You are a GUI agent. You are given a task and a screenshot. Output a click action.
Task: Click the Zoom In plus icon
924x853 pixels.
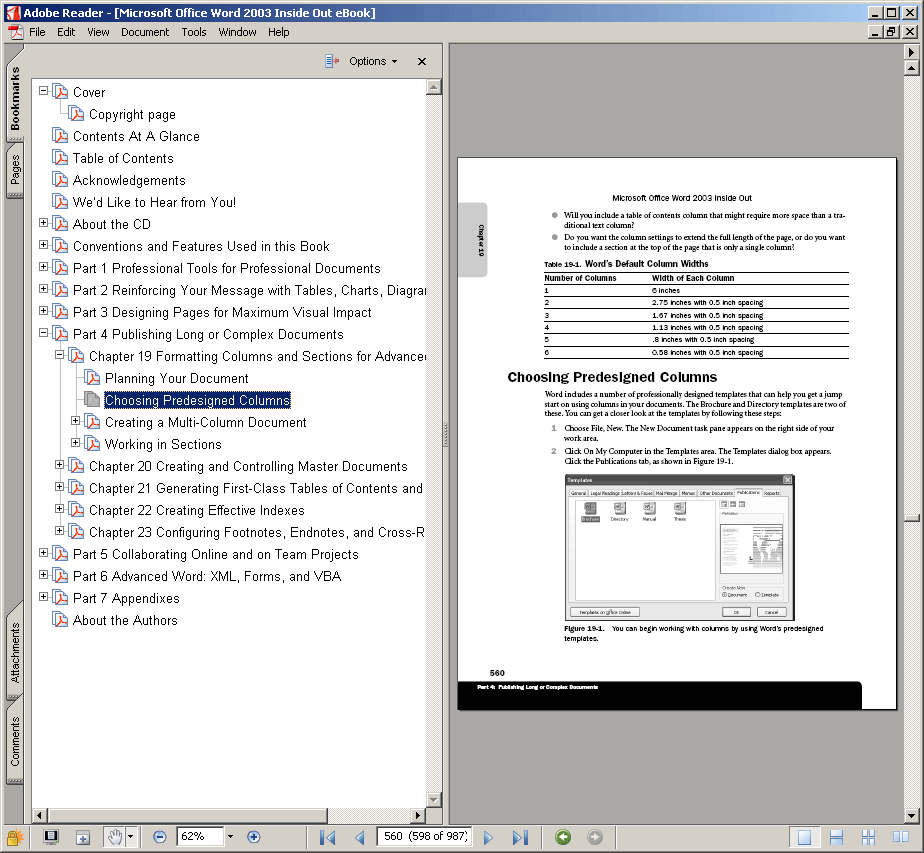coord(253,837)
